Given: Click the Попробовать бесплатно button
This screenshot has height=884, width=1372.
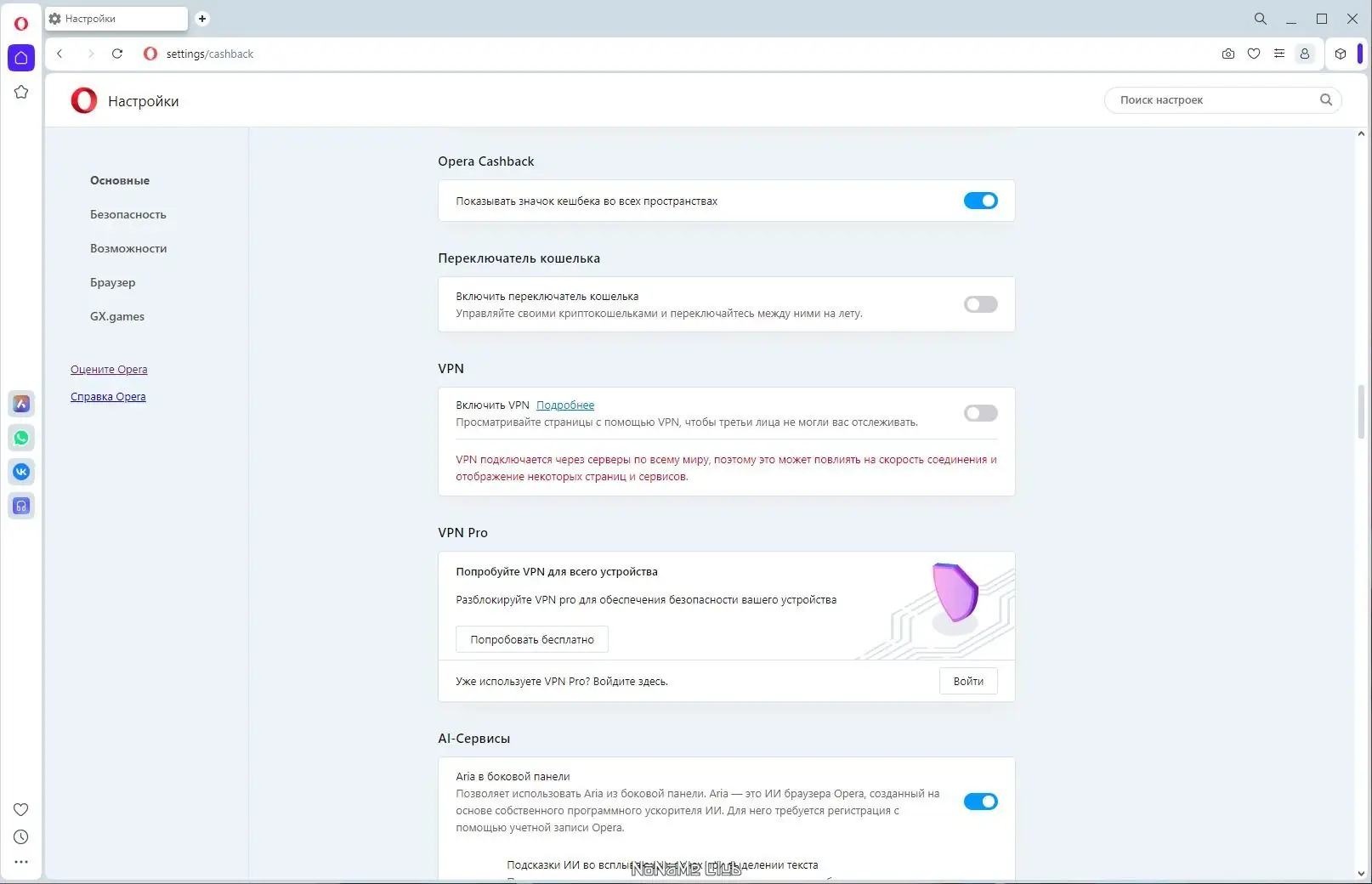Looking at the screenshot, I should 532,639.
